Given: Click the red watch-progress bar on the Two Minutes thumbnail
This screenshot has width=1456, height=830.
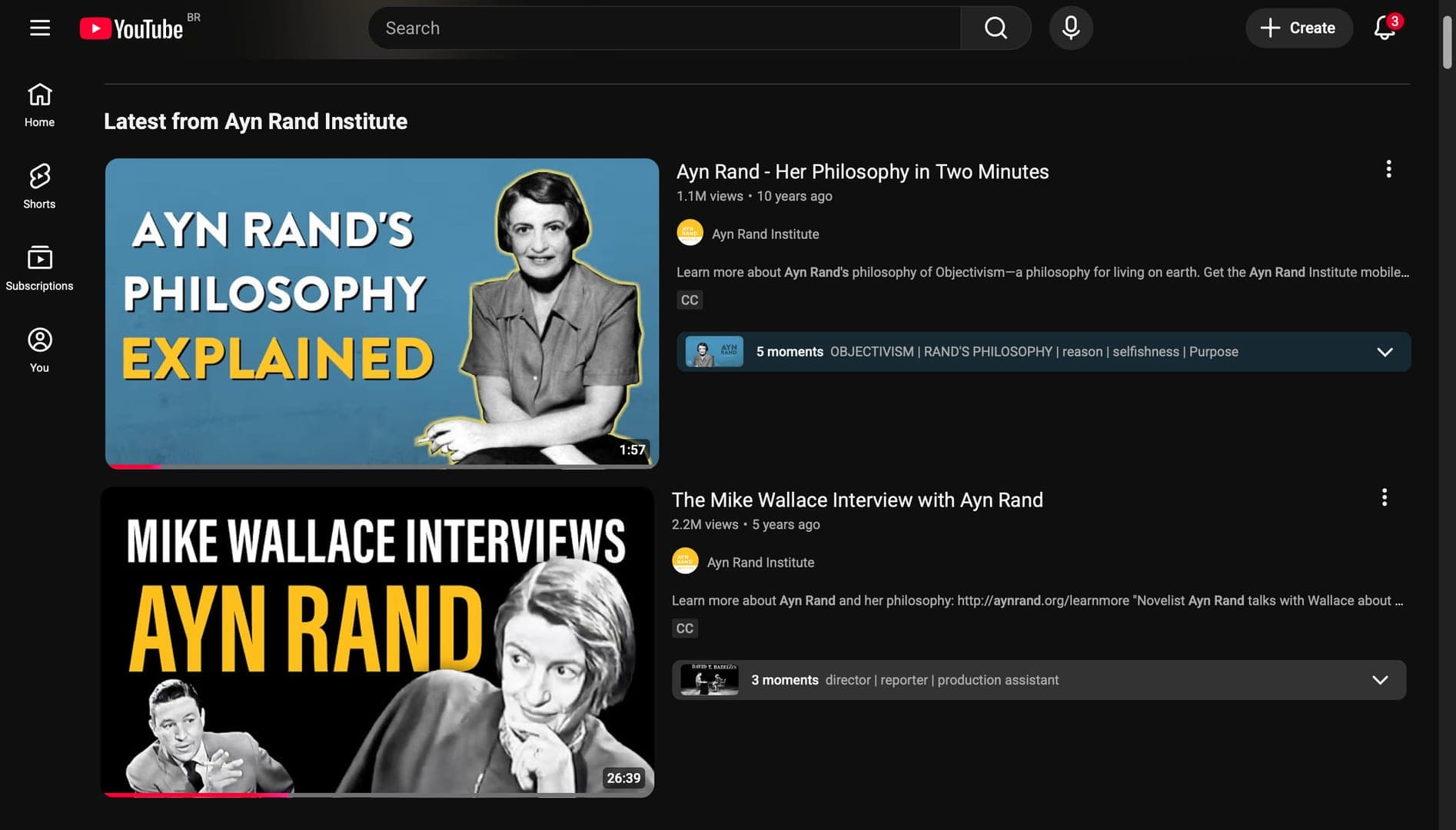Looking at the screenshot, I should [135, 466].
